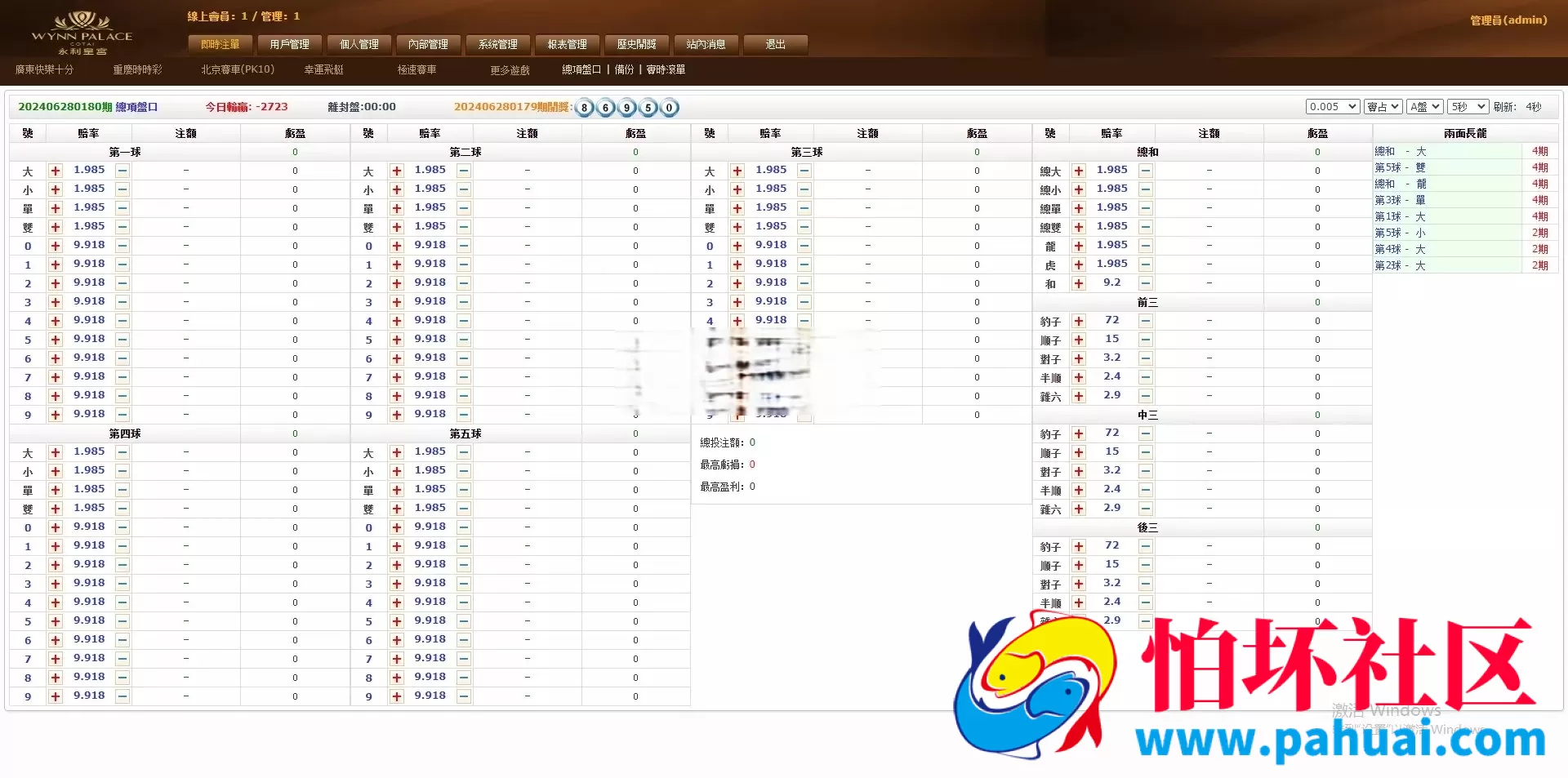Select the 總項盤口 sub-menu link
This screenshot has height=778, width=1568.
pyautogui.click(x=581, y=70)
